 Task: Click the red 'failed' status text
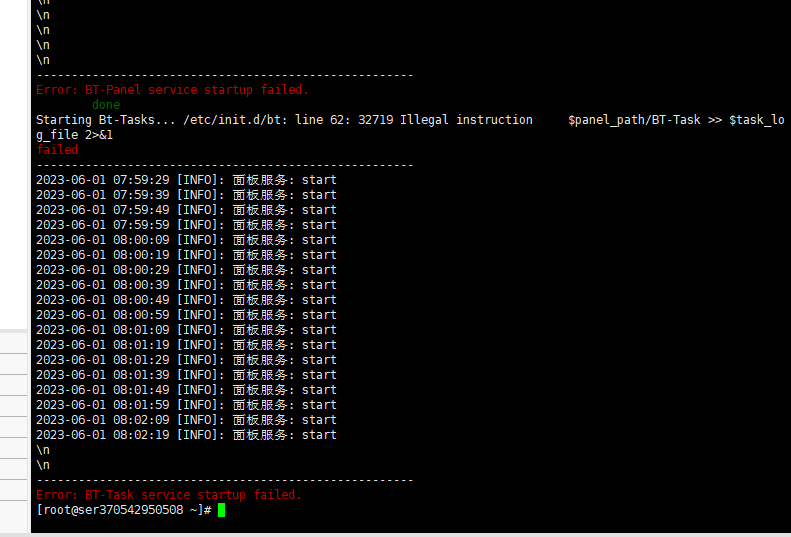click(57, 150)
